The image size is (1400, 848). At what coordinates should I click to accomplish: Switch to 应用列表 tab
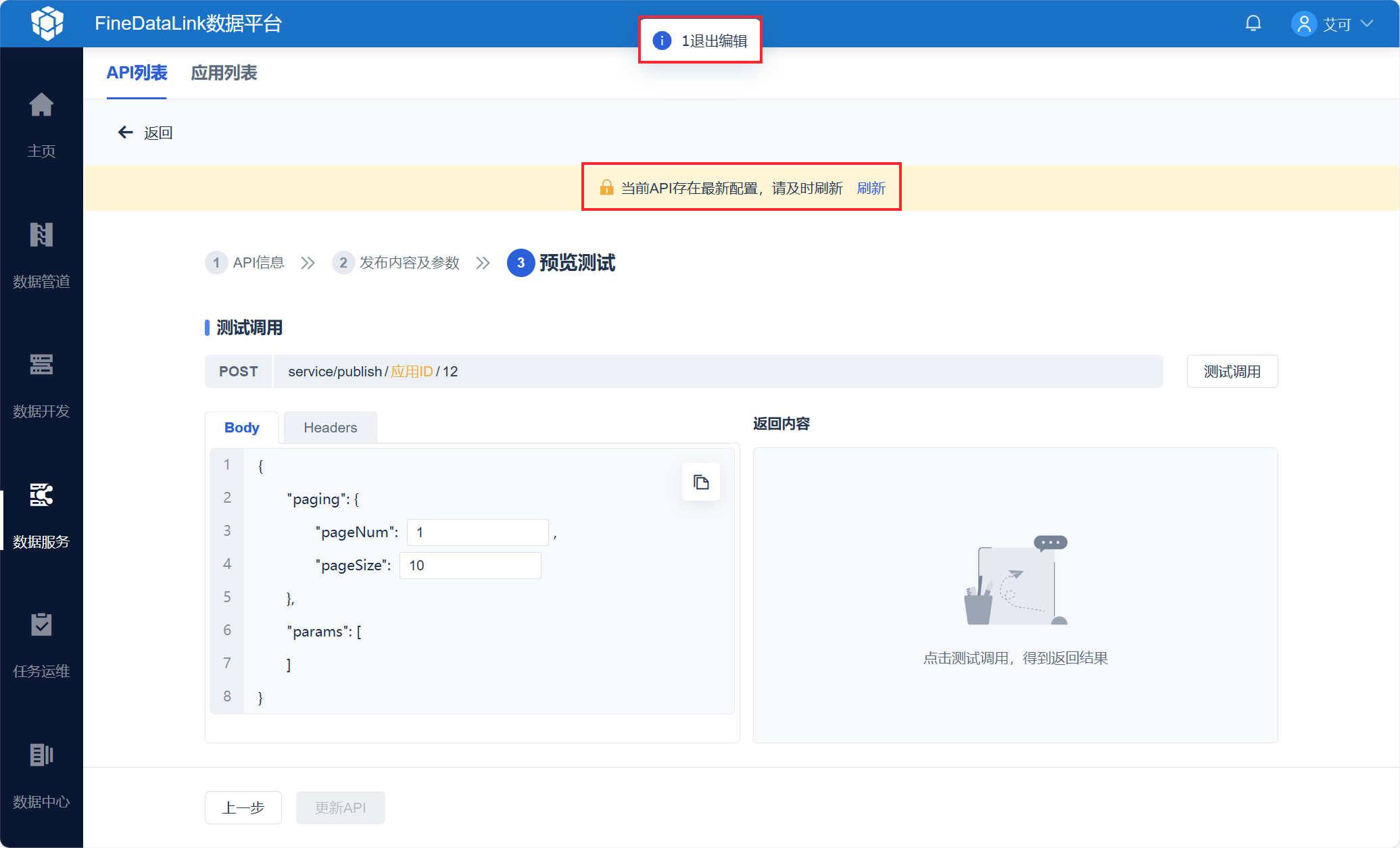(224, 73)
